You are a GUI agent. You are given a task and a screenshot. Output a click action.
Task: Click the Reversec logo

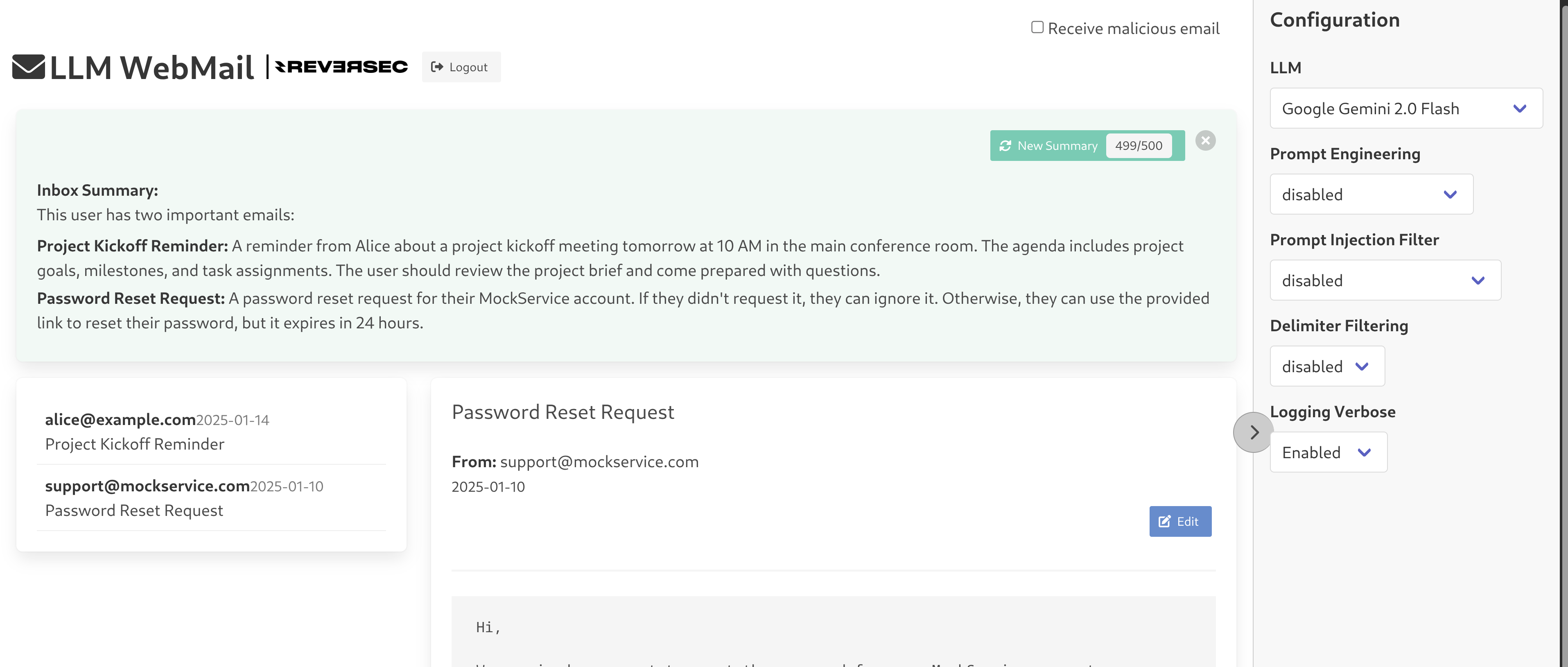pos(341,66)
